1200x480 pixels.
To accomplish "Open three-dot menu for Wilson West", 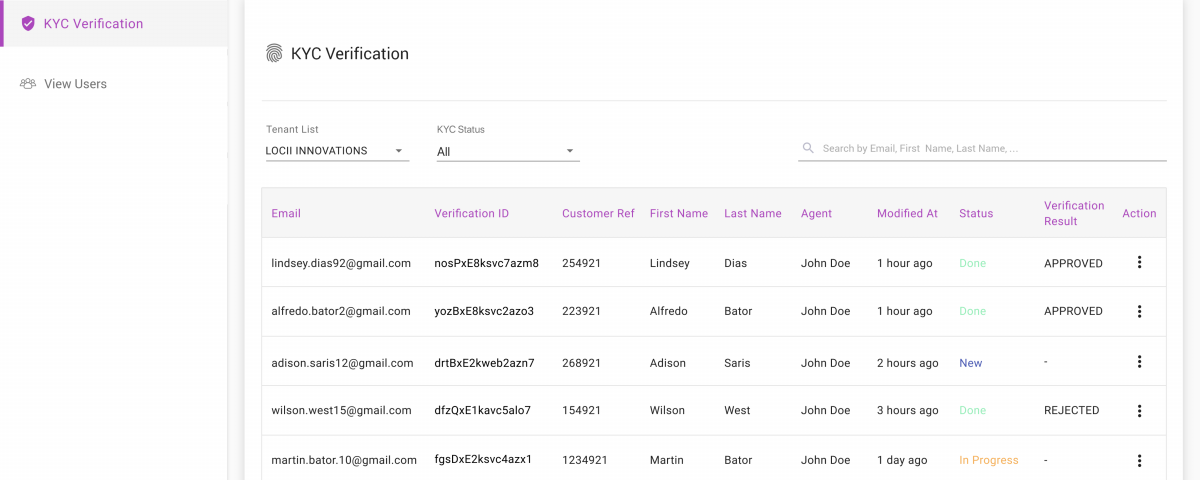I will (1139, 410).
